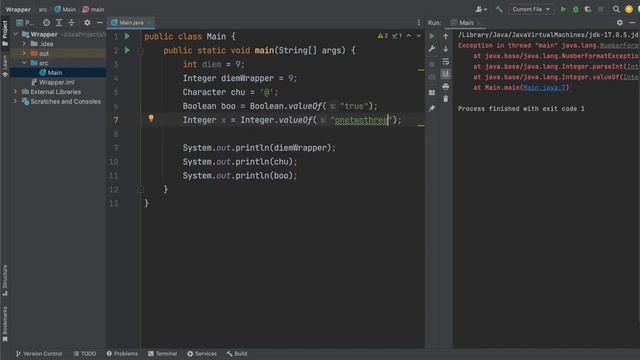
Task: Switch to the Main.java editor tab
Action: (131, 23)
